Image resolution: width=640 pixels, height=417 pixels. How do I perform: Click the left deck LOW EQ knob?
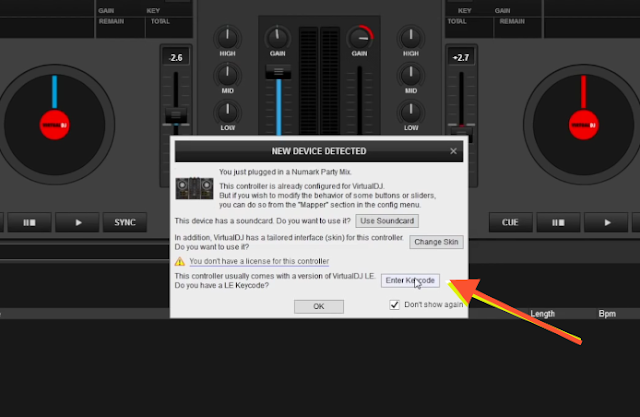click(227, 111)
